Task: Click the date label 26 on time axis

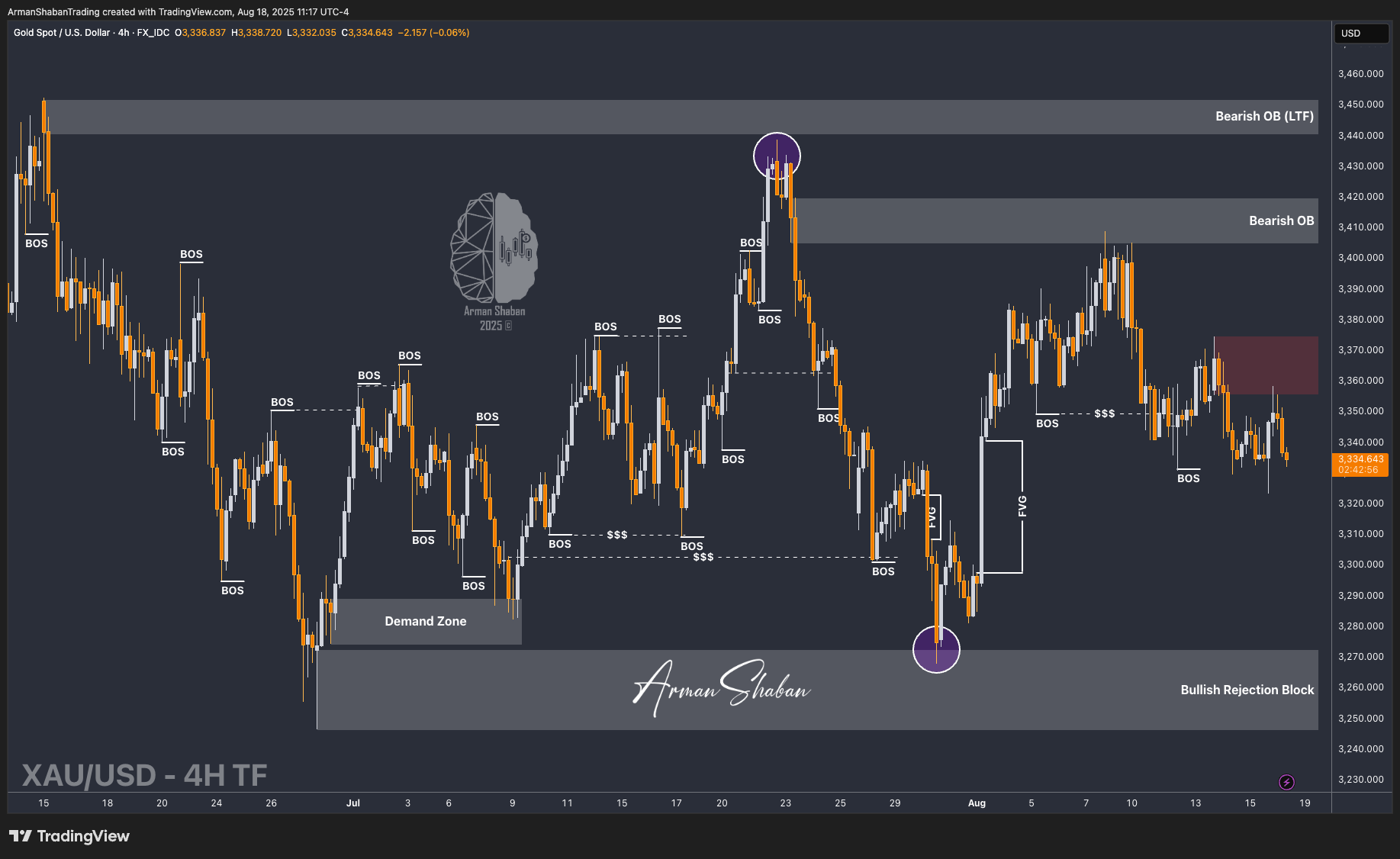Action: click(x=272, y=803)
